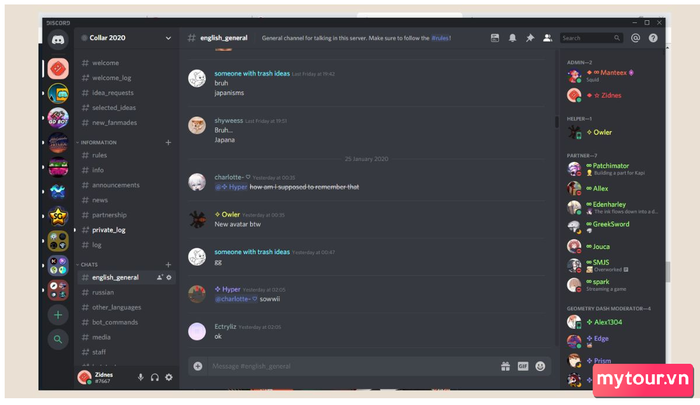Open emoji picker smiley icon
This screenshot has height=405, width=700.
pyautogui.click(x=540, y=367)
